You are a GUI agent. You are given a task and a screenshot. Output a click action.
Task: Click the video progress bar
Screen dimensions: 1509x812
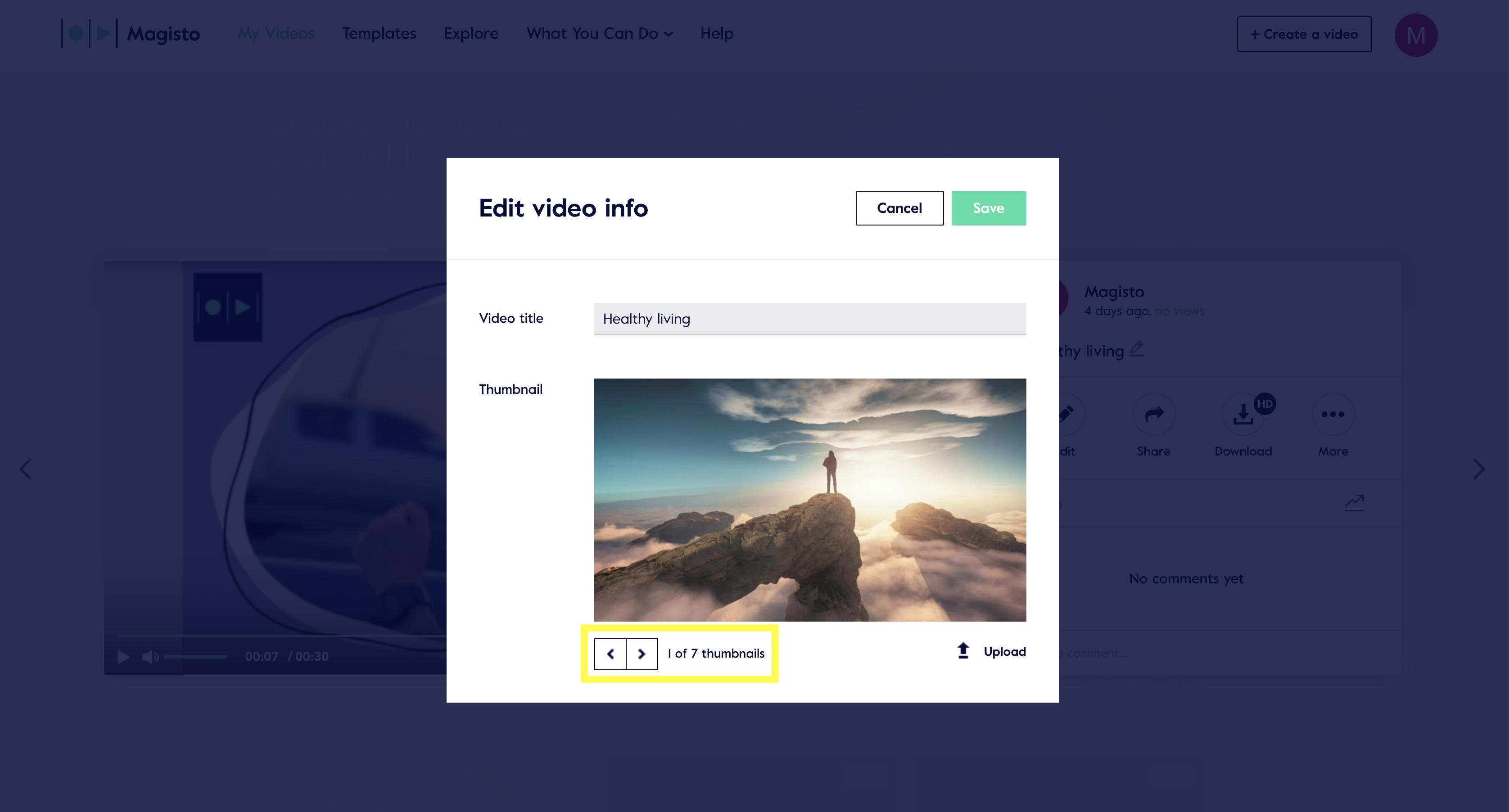[281, 636]
